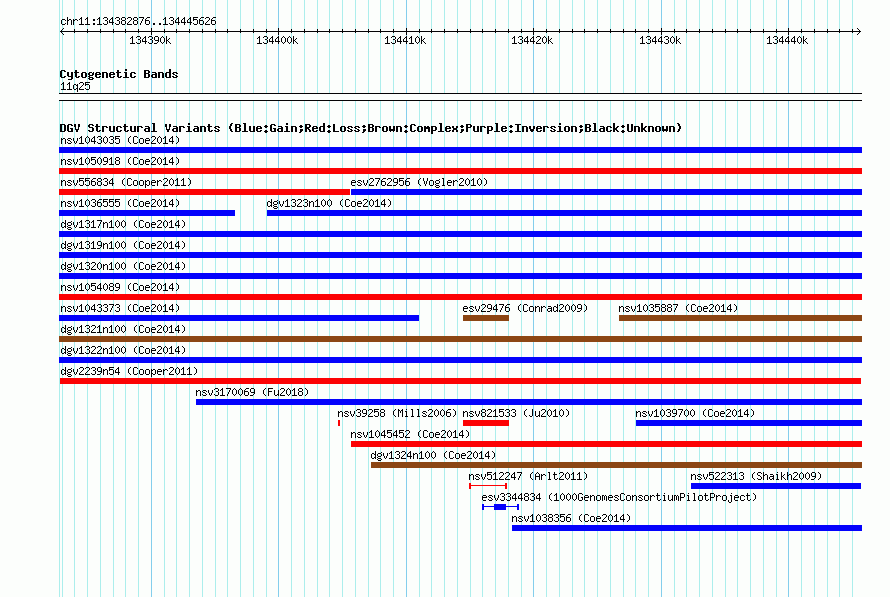Open esv2762956 (Vogler2010) variant label
This screenshot has height=597, width=890.
coord(419,182)
